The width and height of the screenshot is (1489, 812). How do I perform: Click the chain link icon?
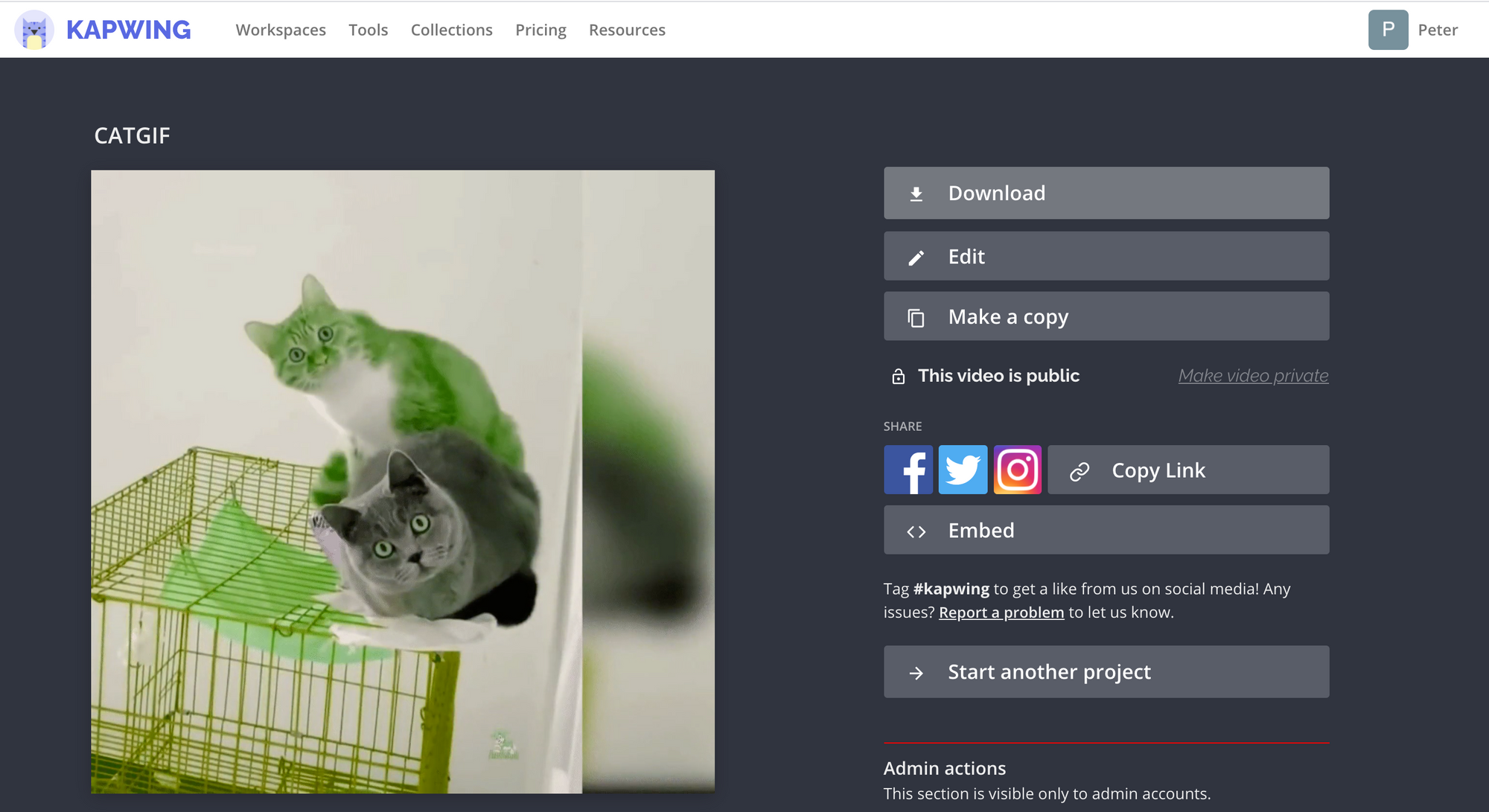(1080, 471)
